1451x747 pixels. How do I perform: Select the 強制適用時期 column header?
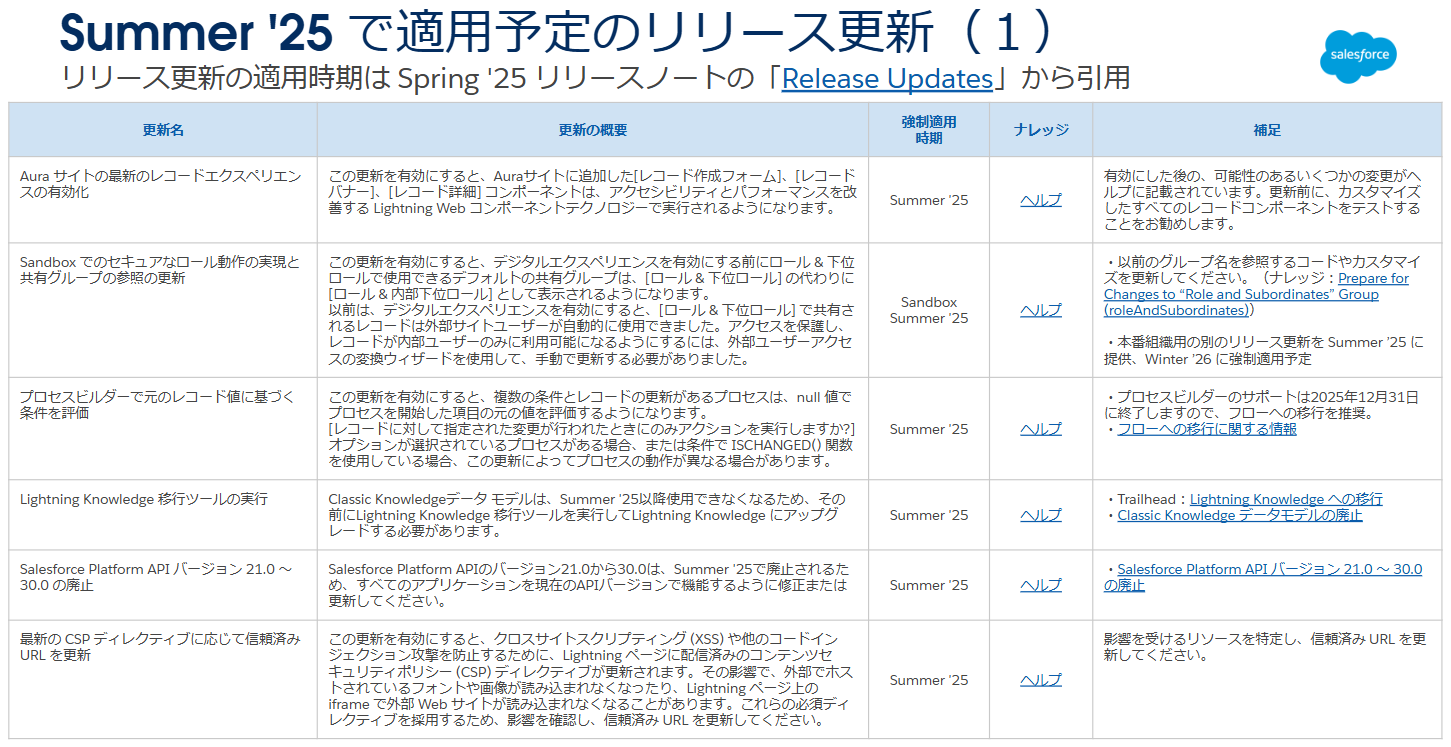929,130
